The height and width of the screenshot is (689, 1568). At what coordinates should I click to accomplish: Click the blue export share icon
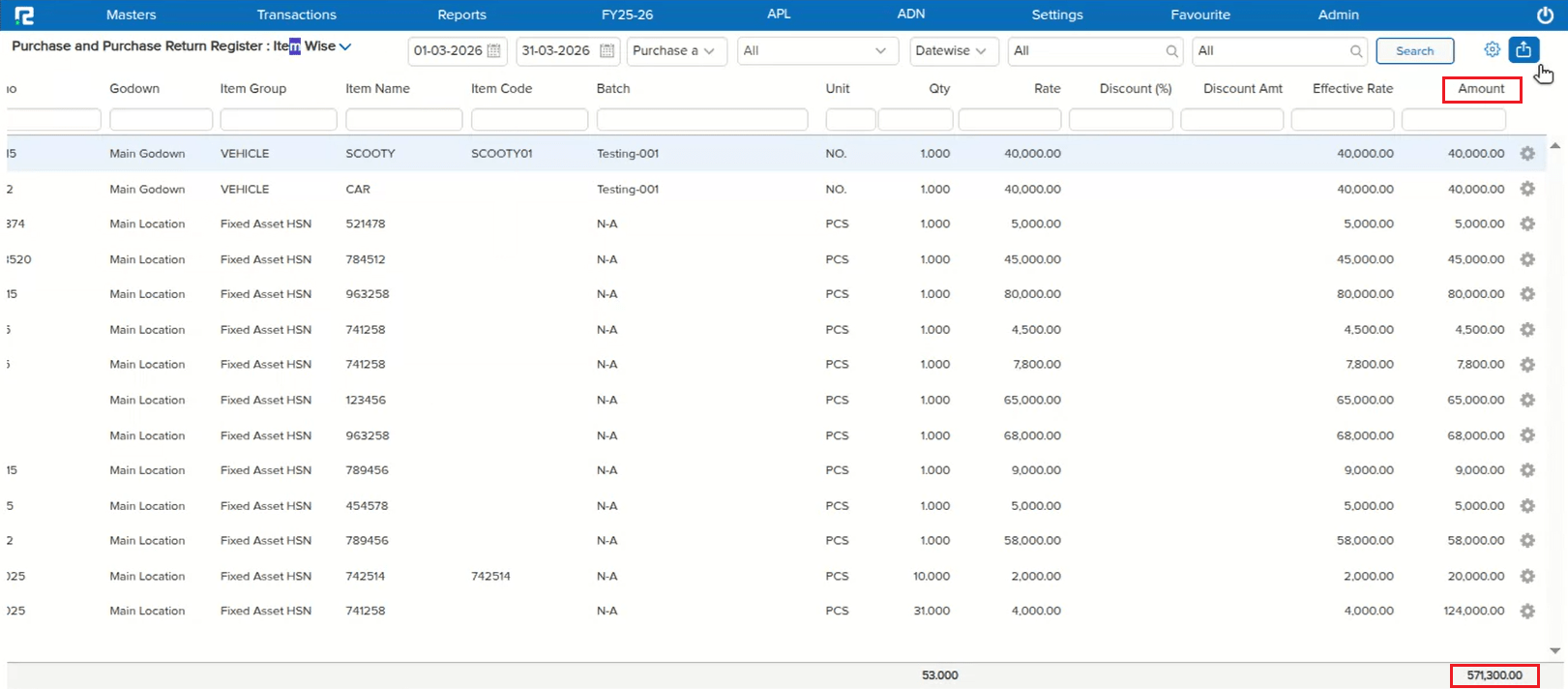tap(1524, 49)
